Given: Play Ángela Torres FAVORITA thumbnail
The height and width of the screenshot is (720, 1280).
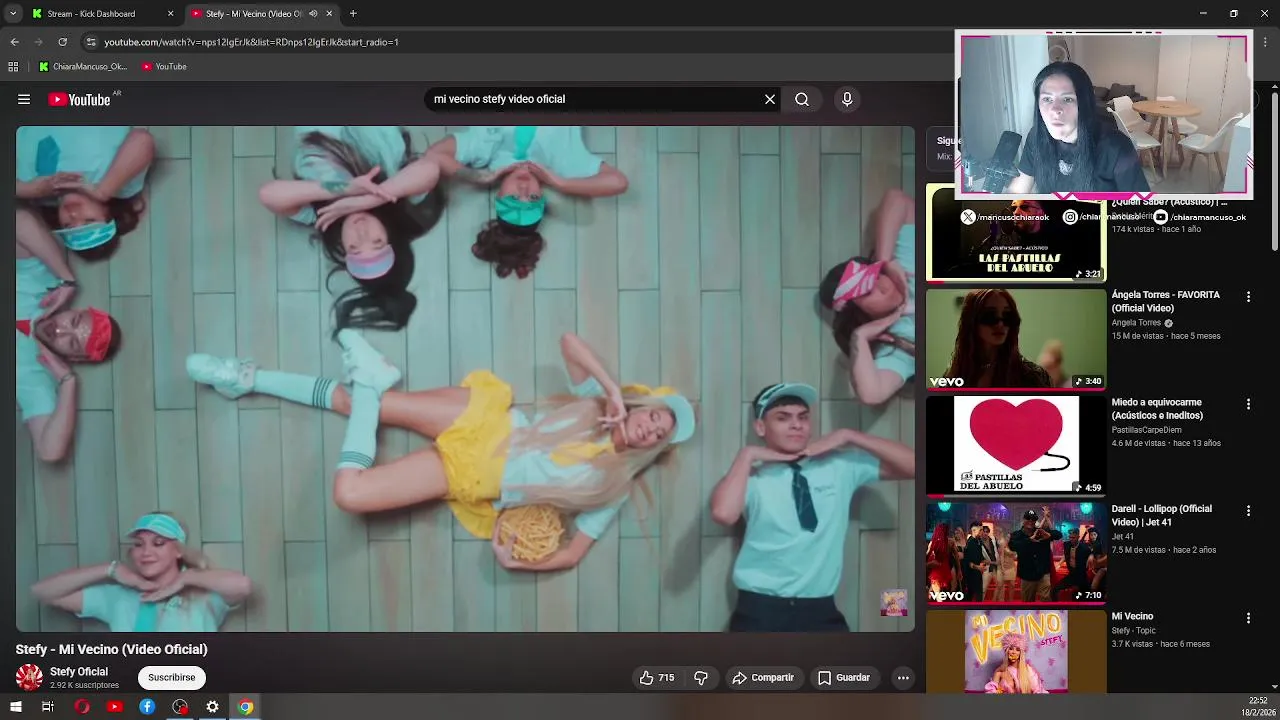Looking at the screenshot, I should click(1016, 339).
